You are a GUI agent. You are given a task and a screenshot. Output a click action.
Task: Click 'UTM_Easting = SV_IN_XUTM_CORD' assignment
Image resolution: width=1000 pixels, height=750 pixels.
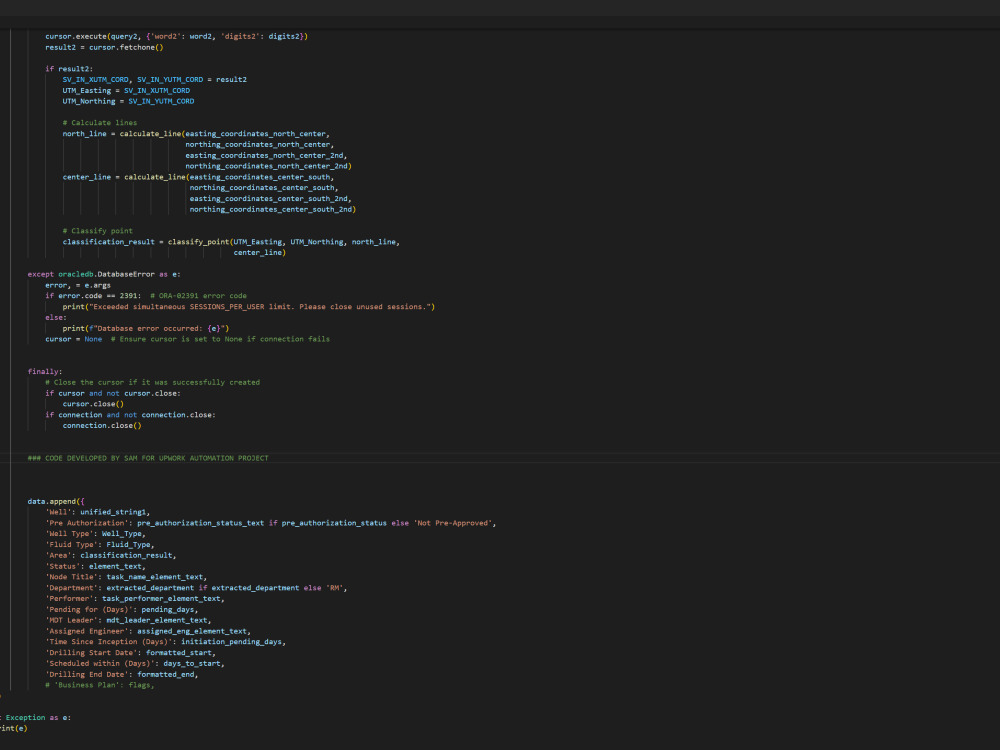coord(126,91)
